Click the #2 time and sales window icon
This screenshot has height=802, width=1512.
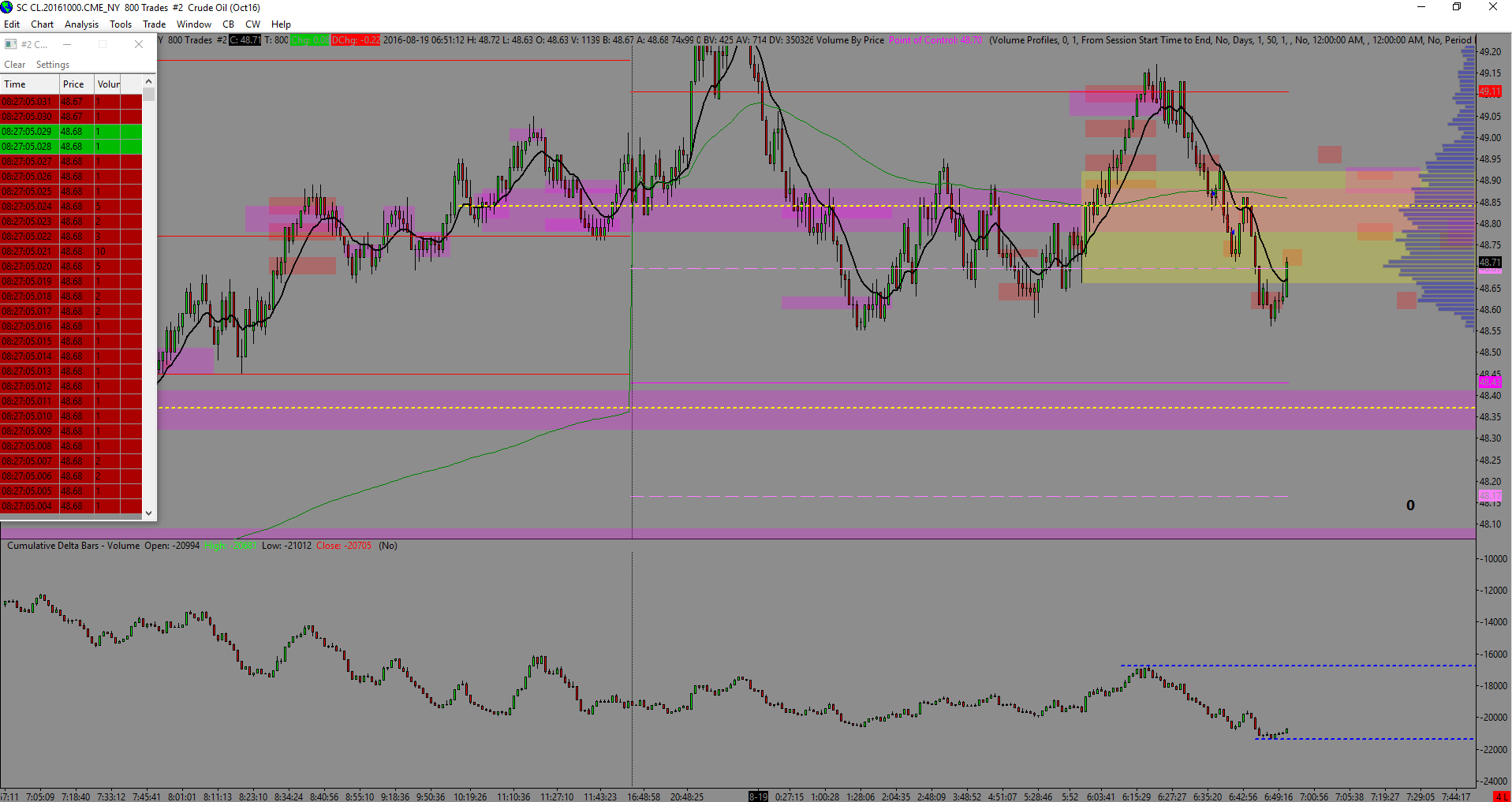tap(11, 44)
